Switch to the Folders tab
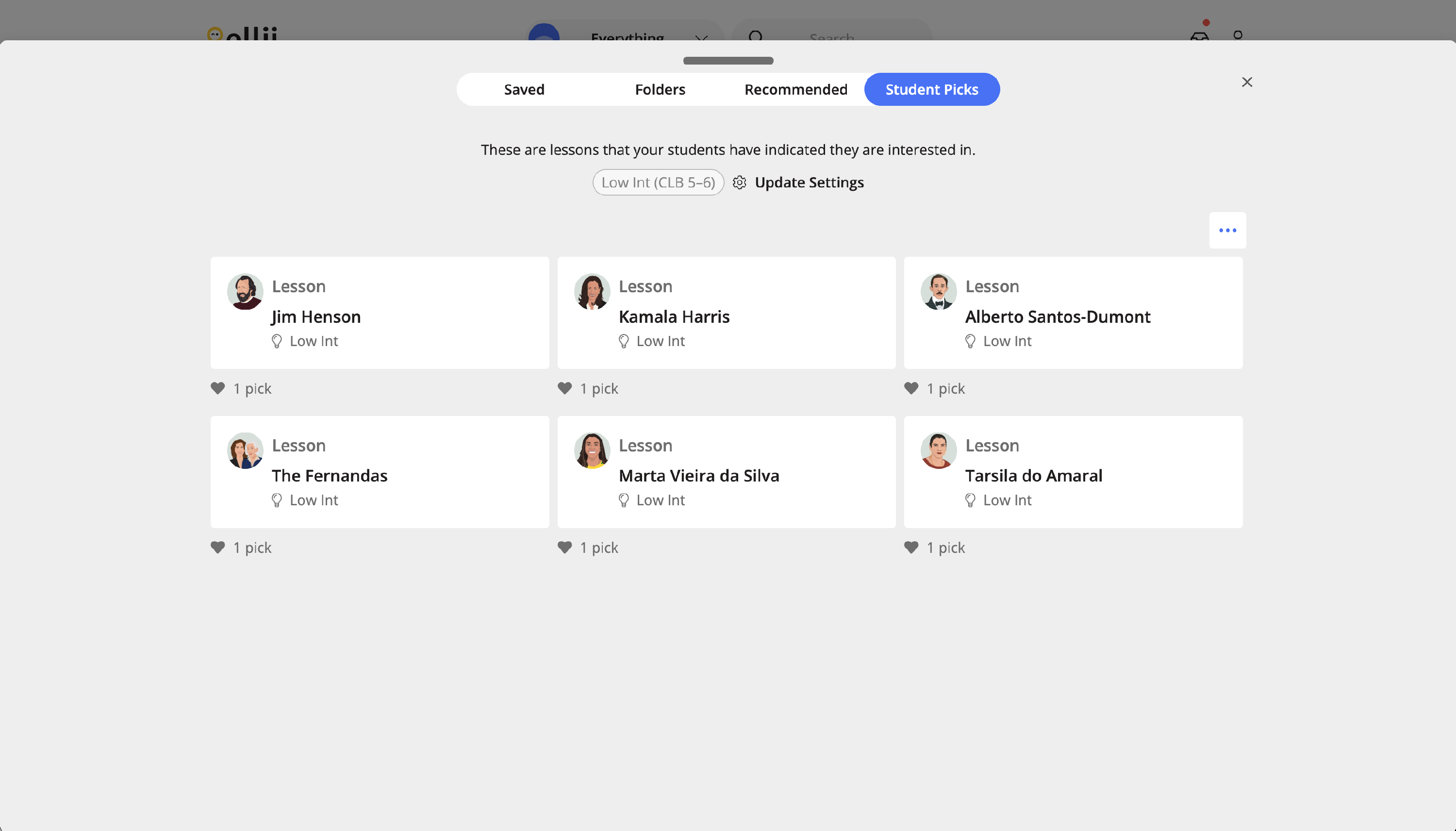This screenshot has width=1456, height=831. [x=660, y=90]
